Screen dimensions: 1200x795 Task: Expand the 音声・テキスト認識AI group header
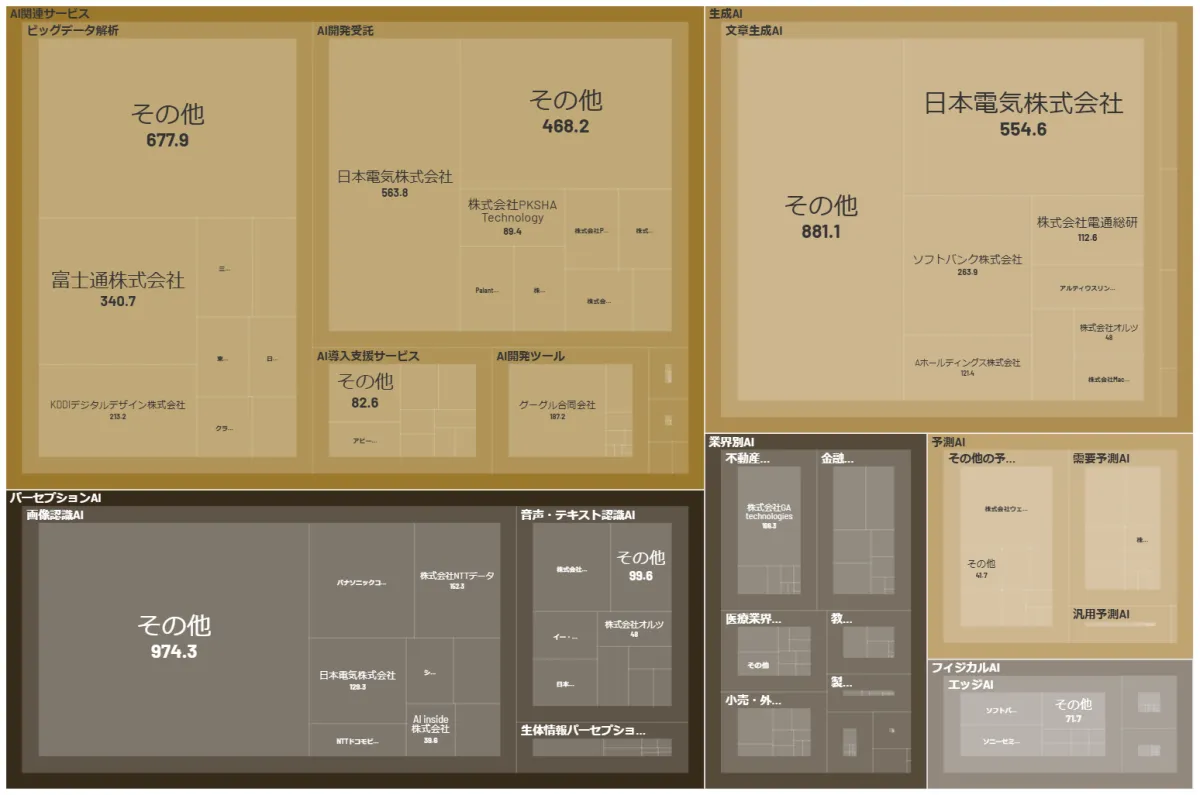pyautogui.click(x=577, y=515)
